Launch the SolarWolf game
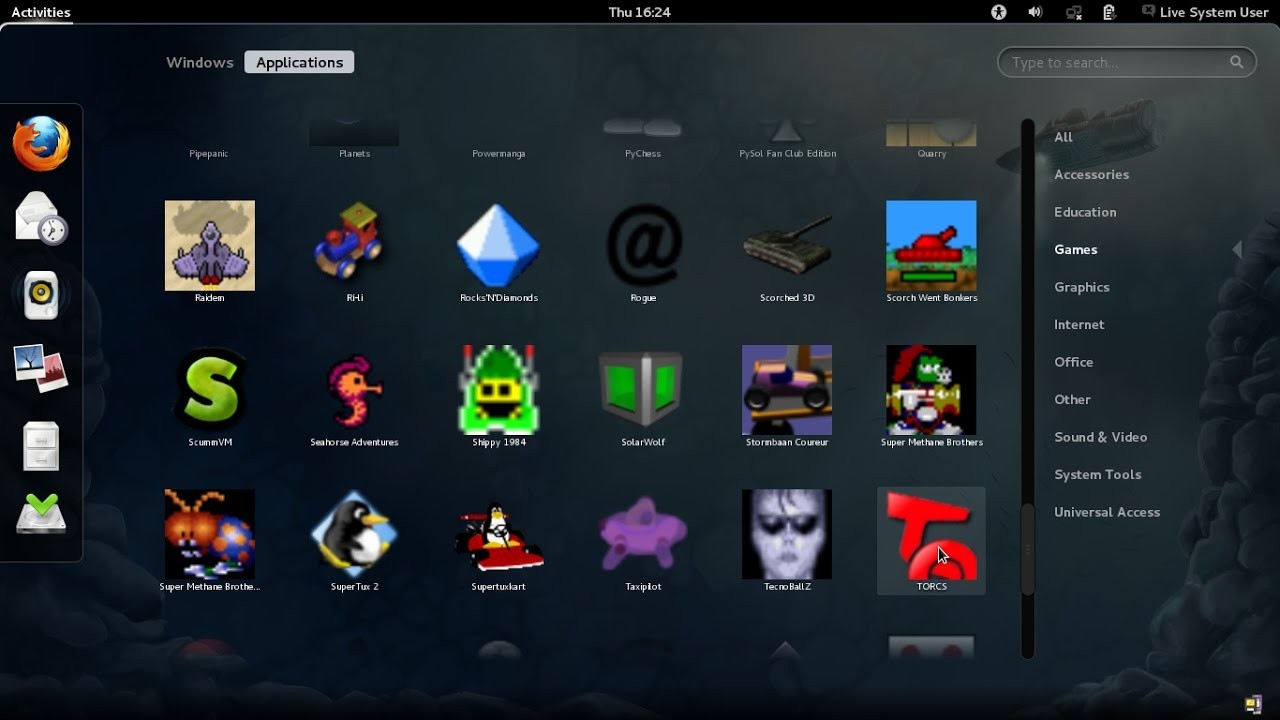The width and height of the screenshot is (1280, 720). [643, 390]
